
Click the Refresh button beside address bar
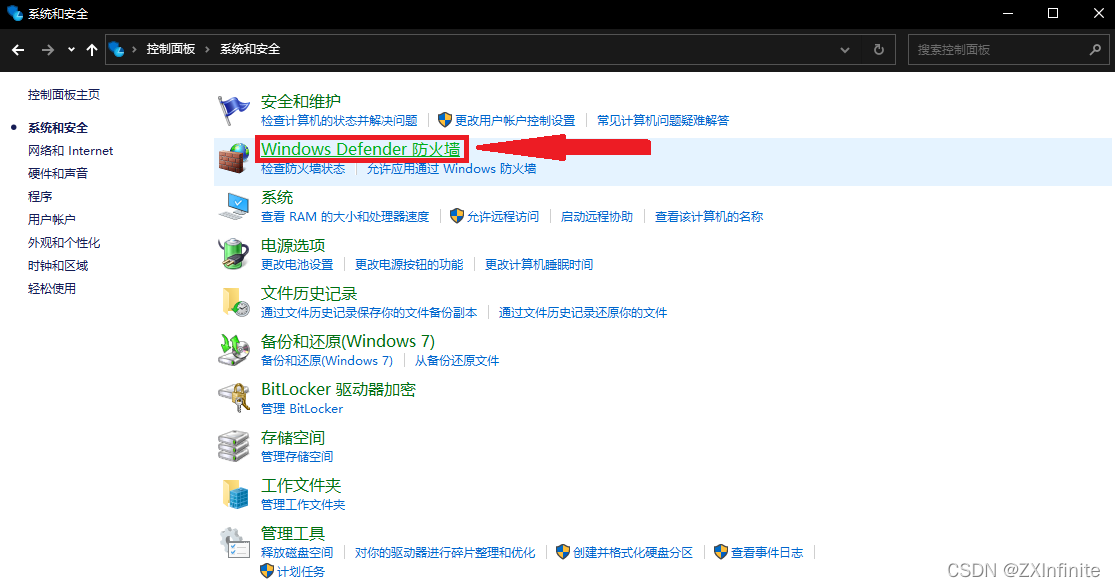[x=879, y=50]
